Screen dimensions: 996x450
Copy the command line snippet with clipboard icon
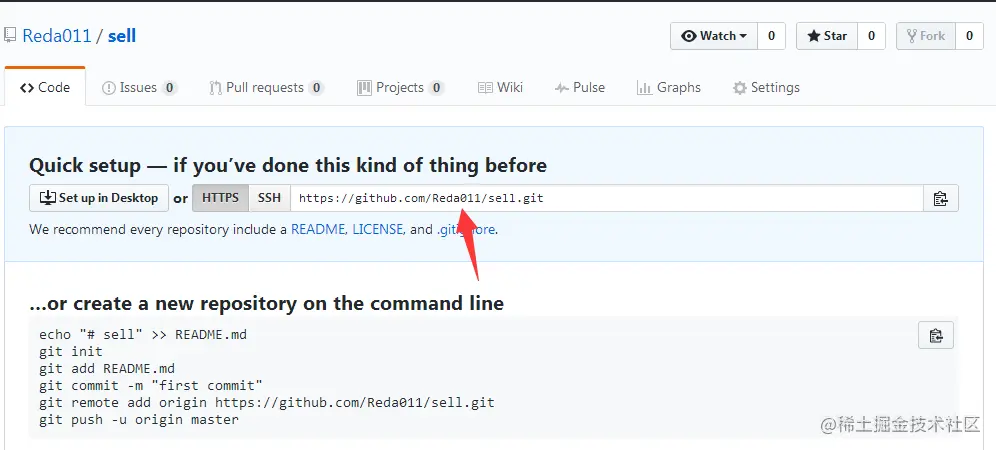tap(936, 335)
